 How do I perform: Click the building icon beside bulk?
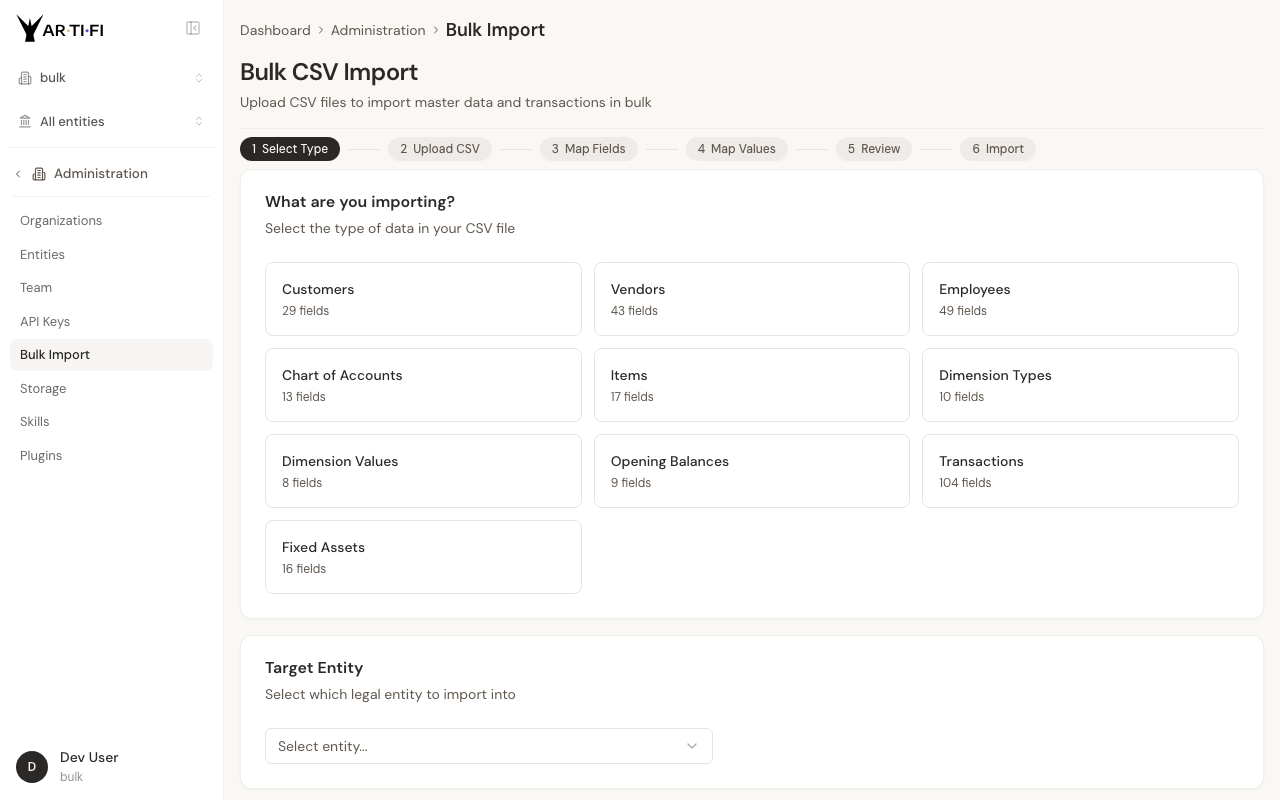pos(25,78)
